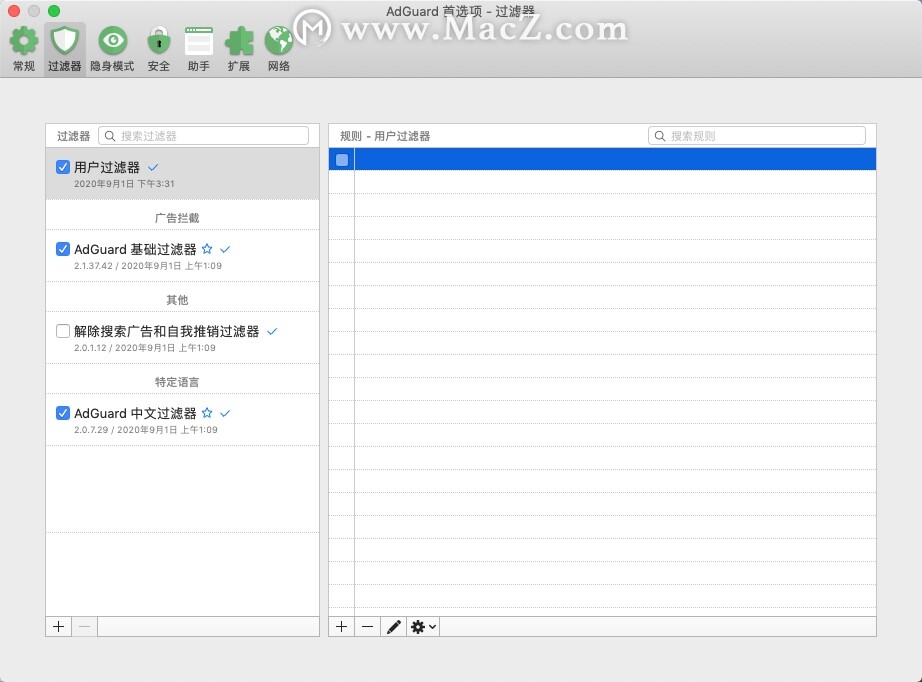922x682 pixels.
Task: Click the star icon next to AdGuard 中文过滤器
Action: click(x=207, y=413)
